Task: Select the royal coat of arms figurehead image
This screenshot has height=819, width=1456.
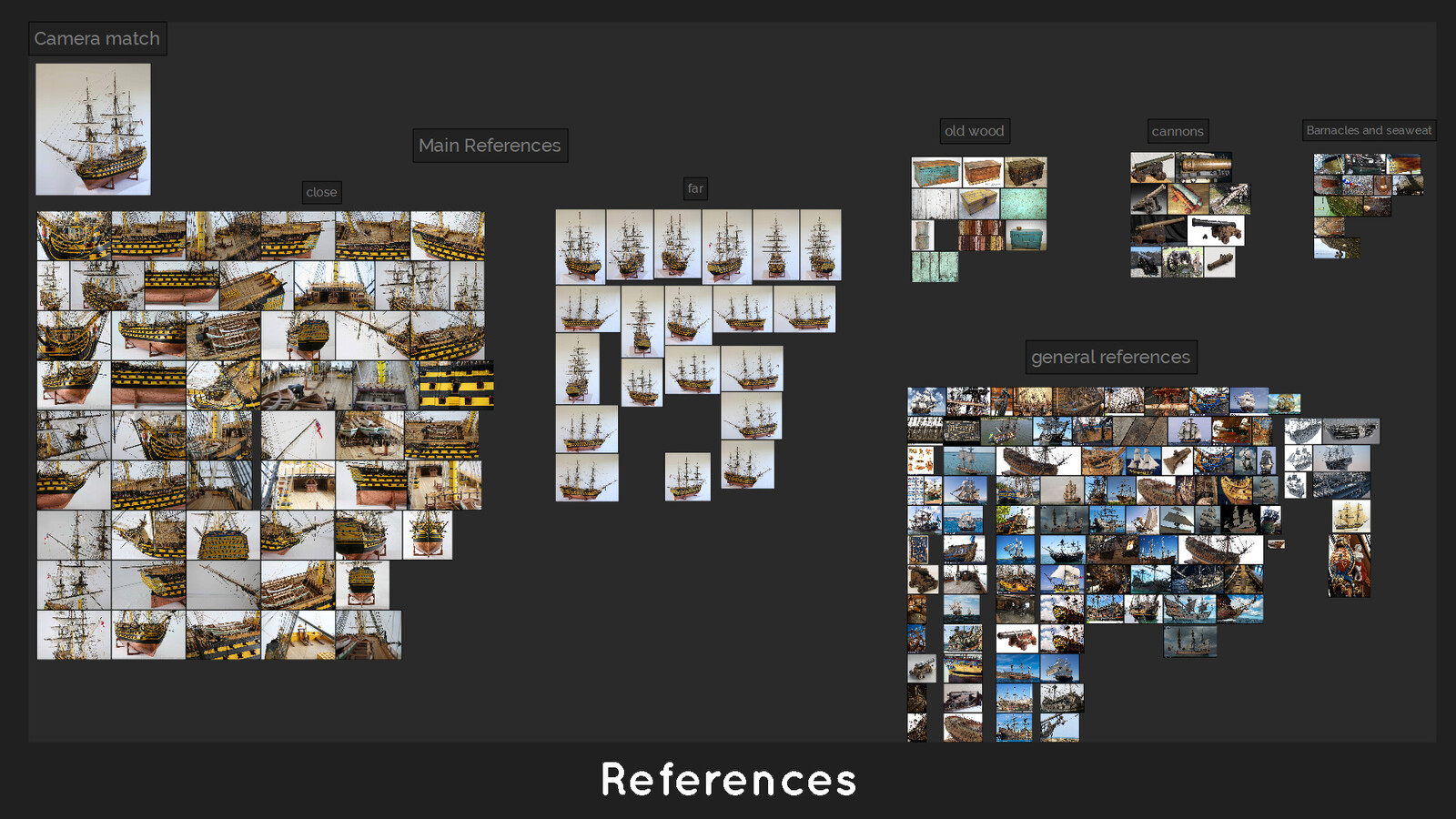Action: (1350, 565)
